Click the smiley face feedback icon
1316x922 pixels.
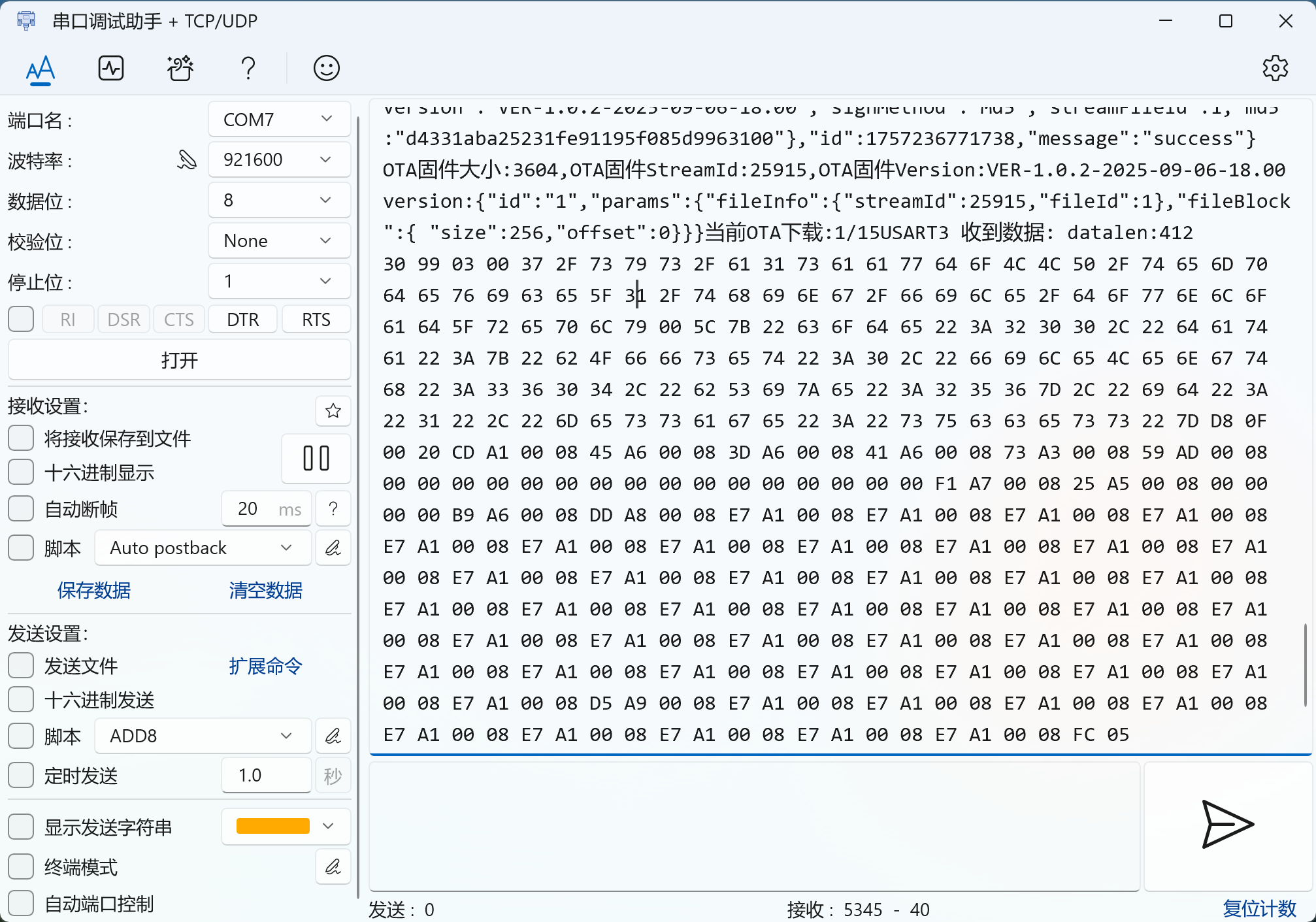tap(326, 68)
